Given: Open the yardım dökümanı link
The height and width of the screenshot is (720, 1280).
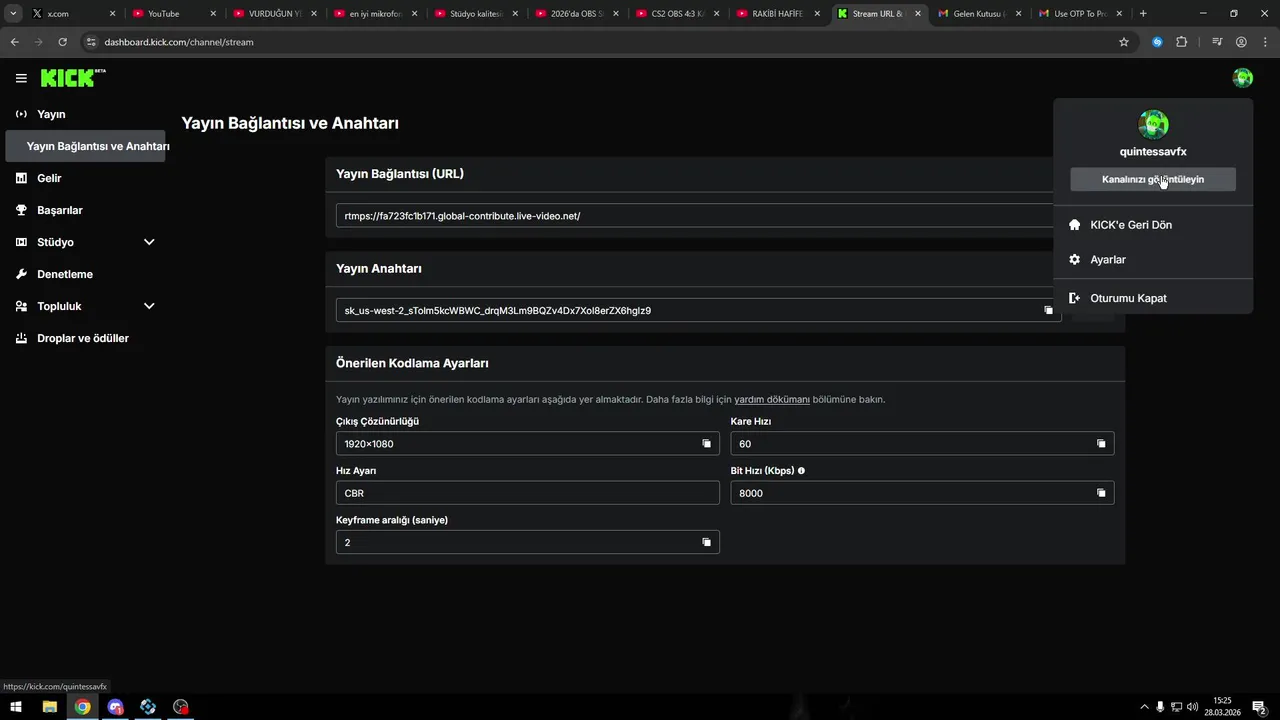Looking at the screenshot, I should click(x=772, y=400).
